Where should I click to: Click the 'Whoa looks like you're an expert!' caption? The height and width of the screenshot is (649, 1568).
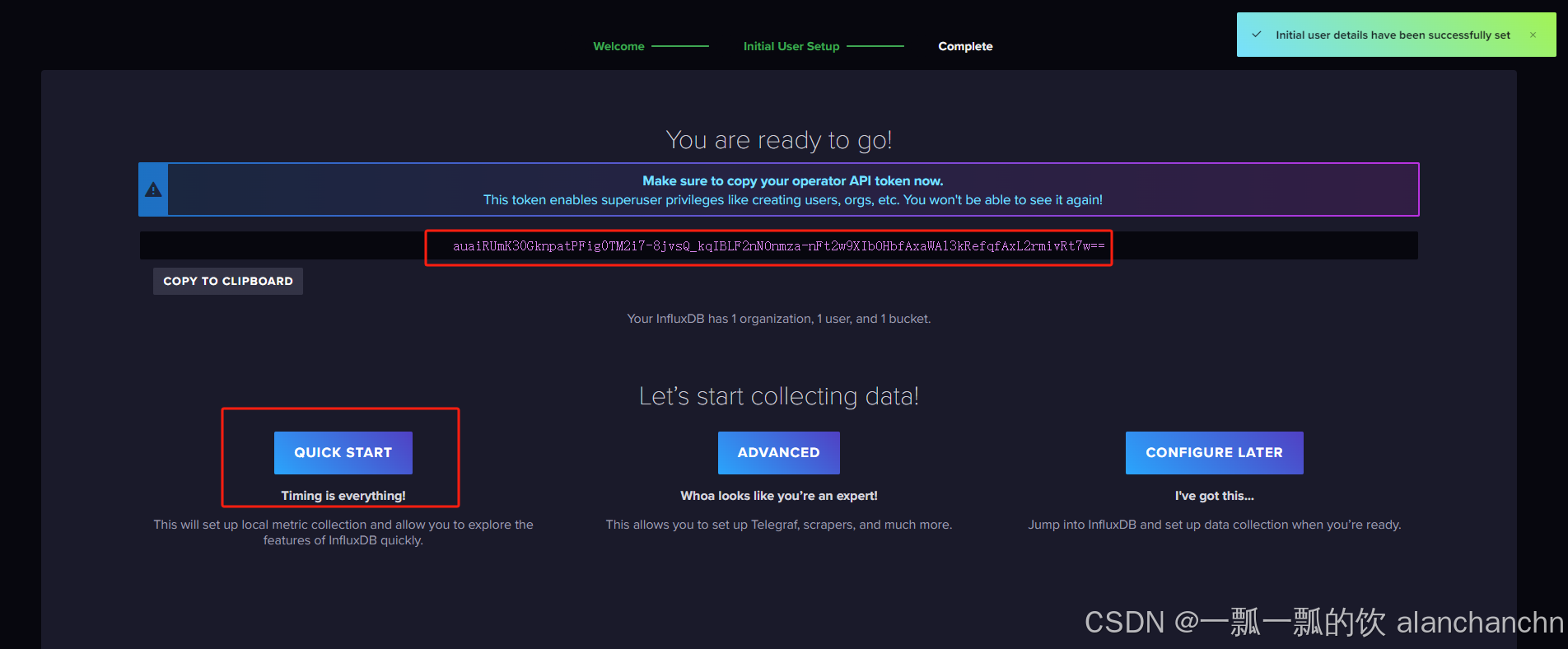(x=778, y=496)
